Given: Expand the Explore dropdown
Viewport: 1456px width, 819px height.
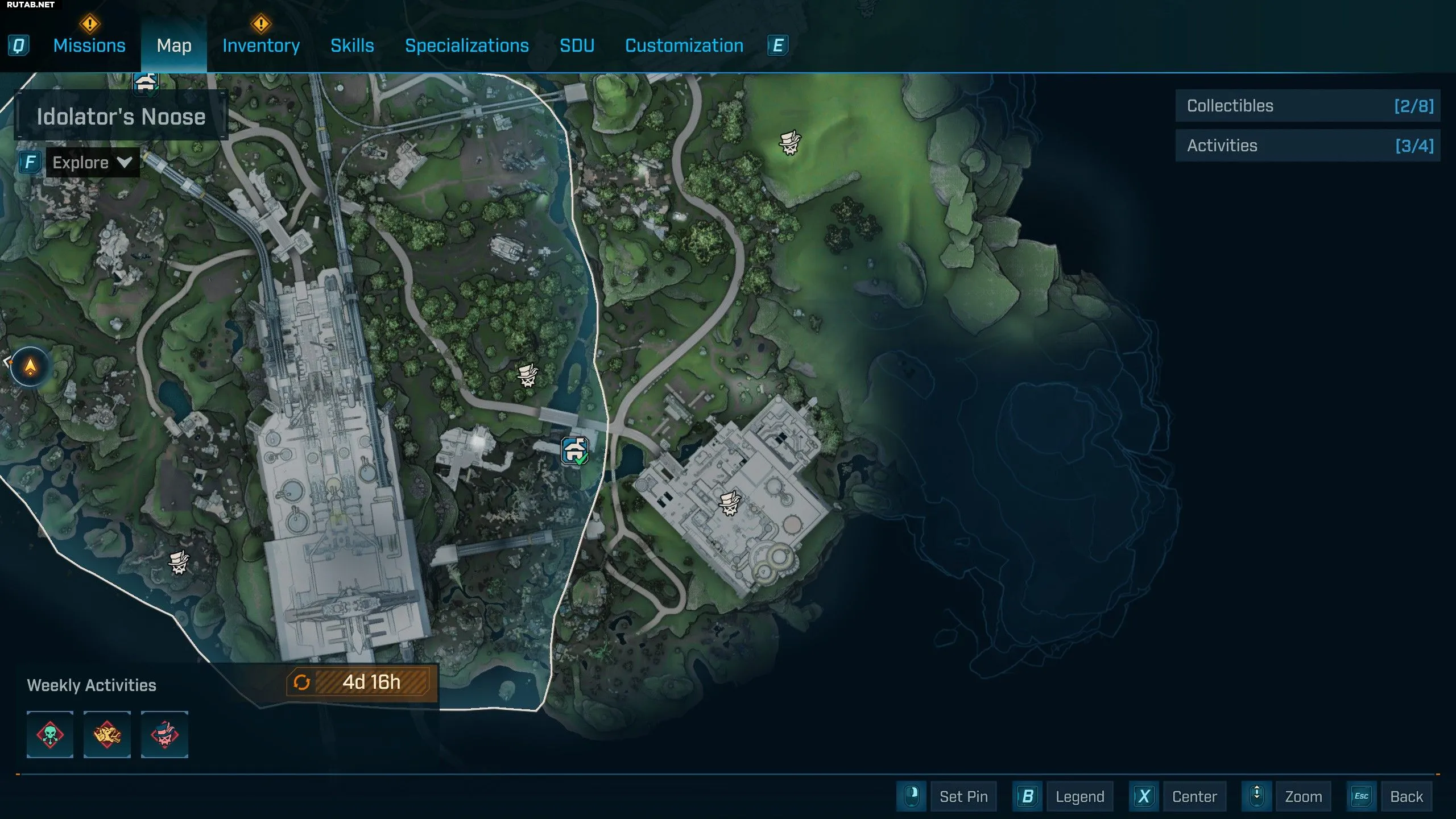Looking at the screenshot, I should point(93,163).
